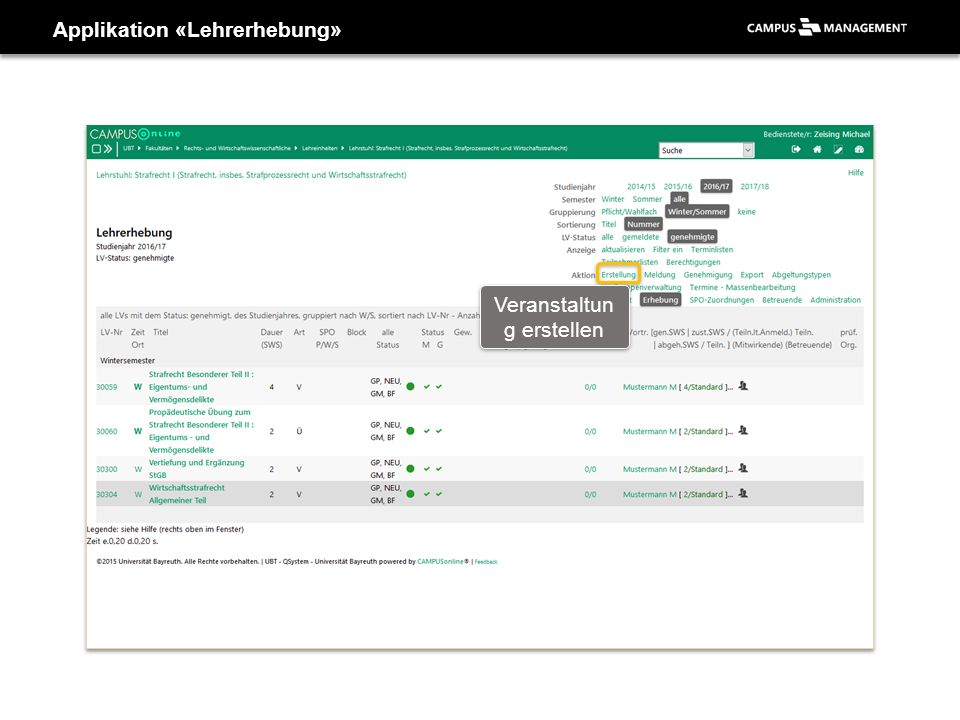Screen dimensions: 960x720
Task: Open SPO-Zuordnungen
Action: 722,300
